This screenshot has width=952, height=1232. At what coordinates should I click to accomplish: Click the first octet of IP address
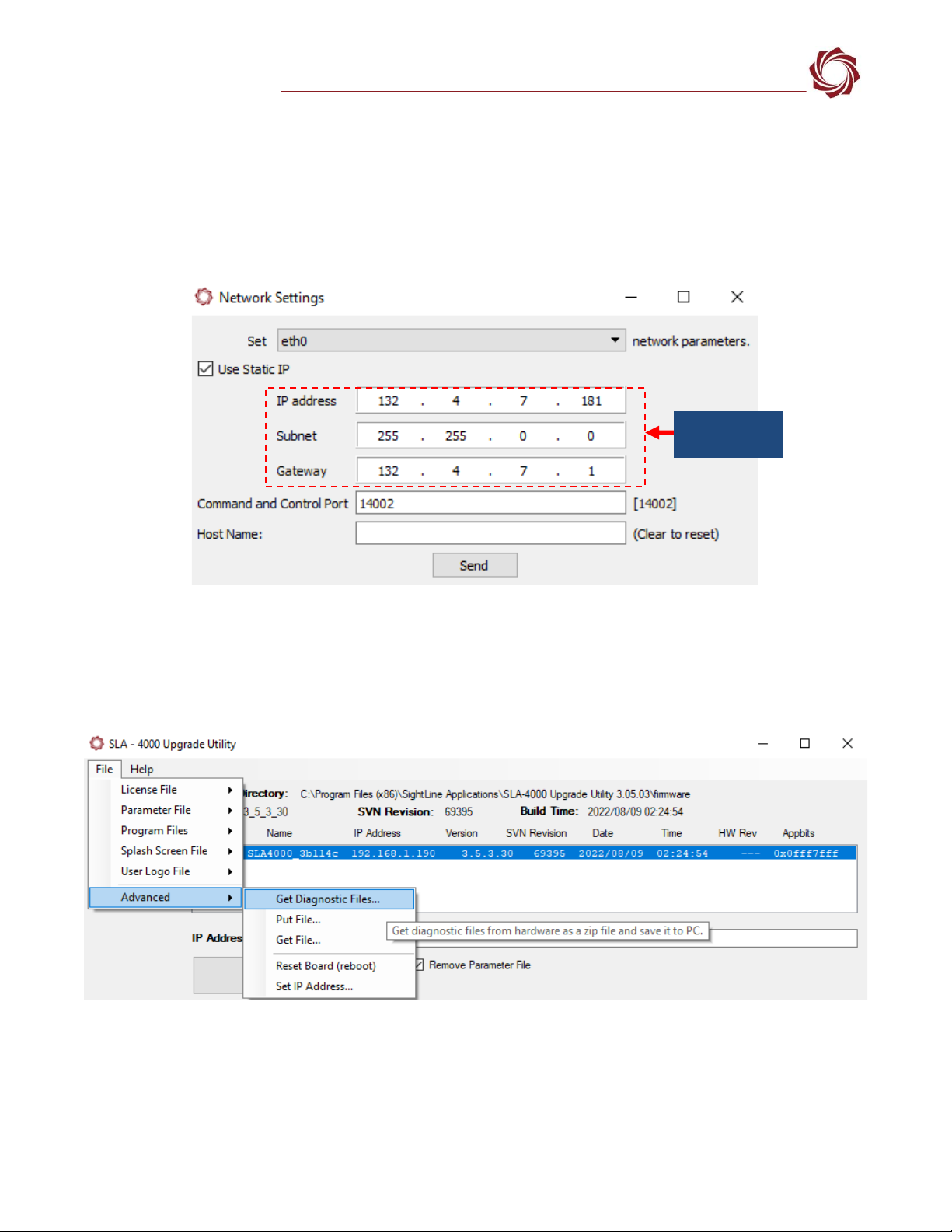point(389,401)
